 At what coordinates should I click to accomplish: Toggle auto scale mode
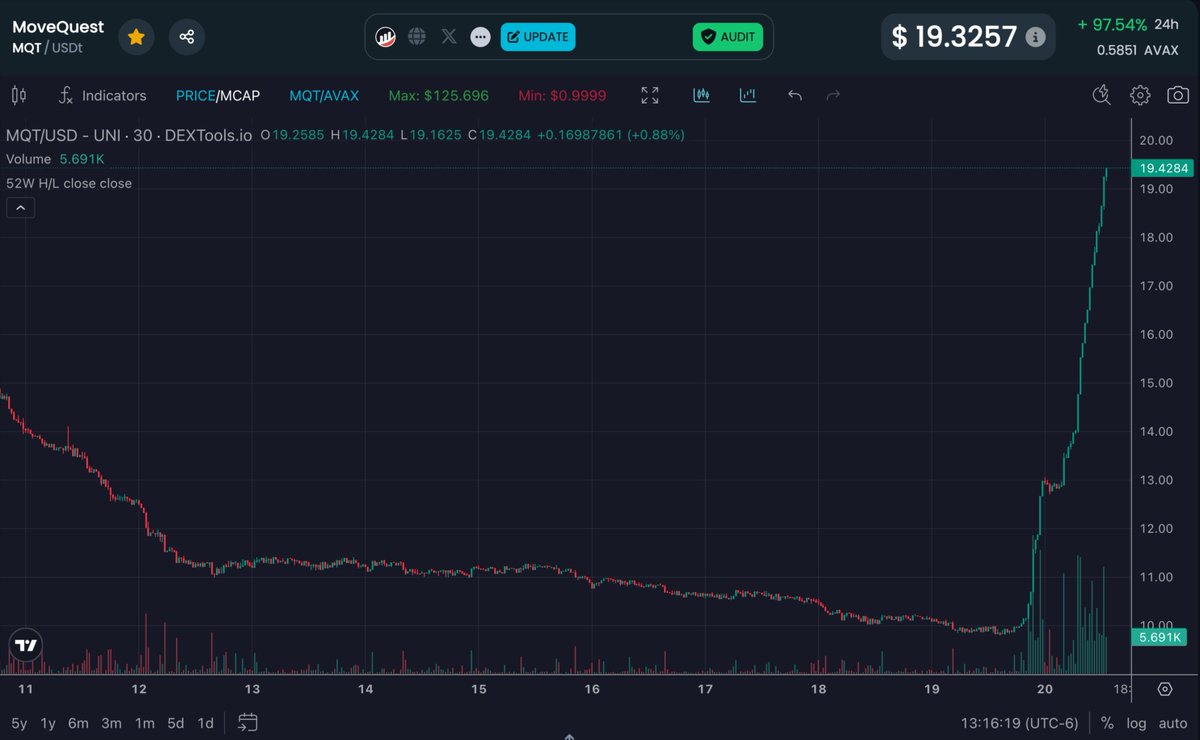point(1173,723)
